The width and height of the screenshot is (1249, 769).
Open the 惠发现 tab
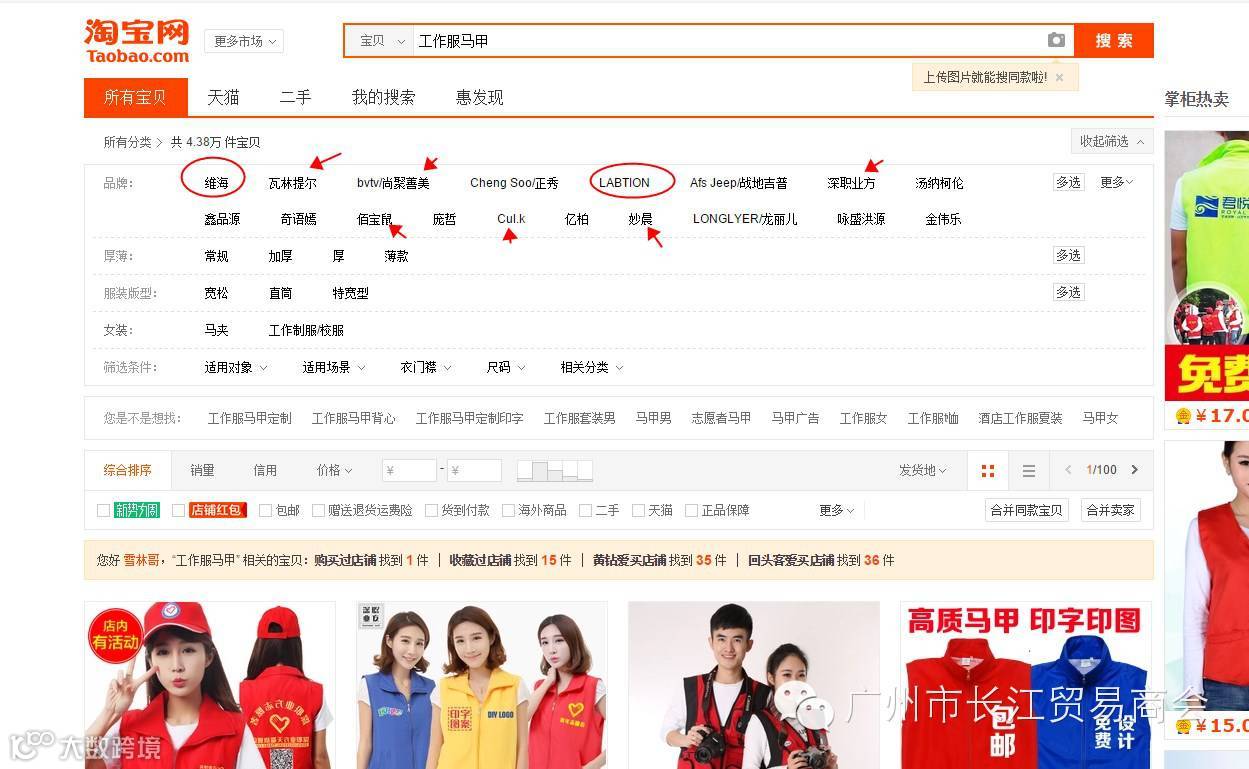coord(480,97)
